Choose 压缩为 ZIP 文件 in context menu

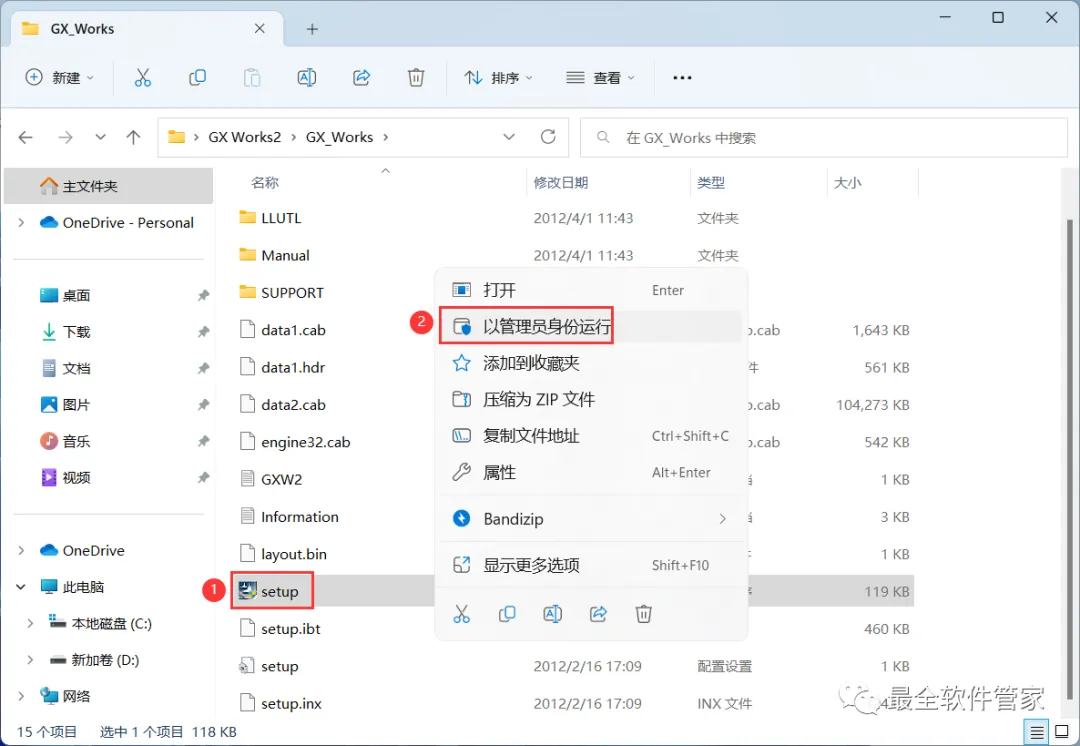(591, 400)
